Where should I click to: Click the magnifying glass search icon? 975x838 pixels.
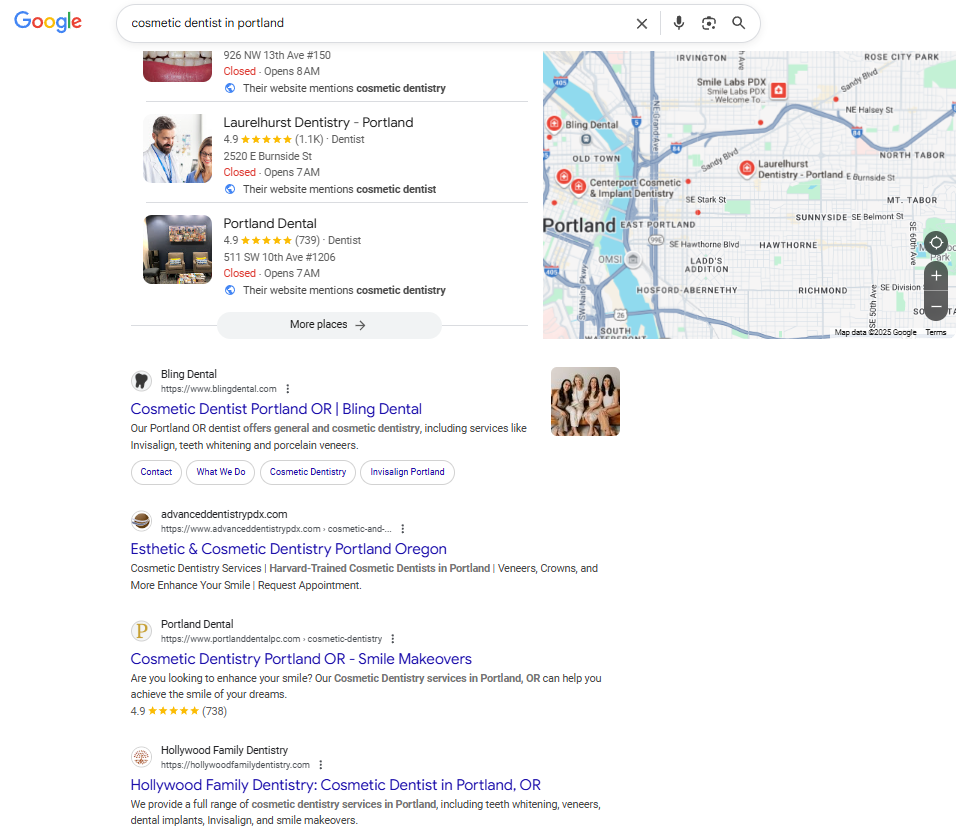738,23
